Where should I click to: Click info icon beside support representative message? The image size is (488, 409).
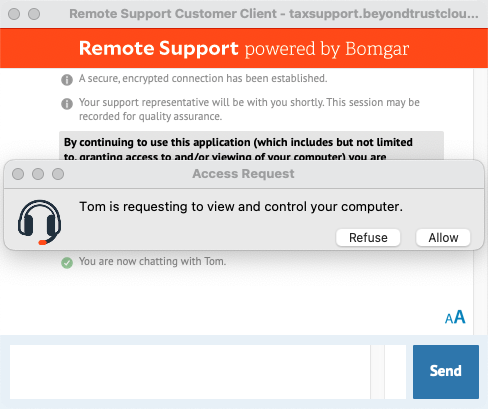click(67, 104)
